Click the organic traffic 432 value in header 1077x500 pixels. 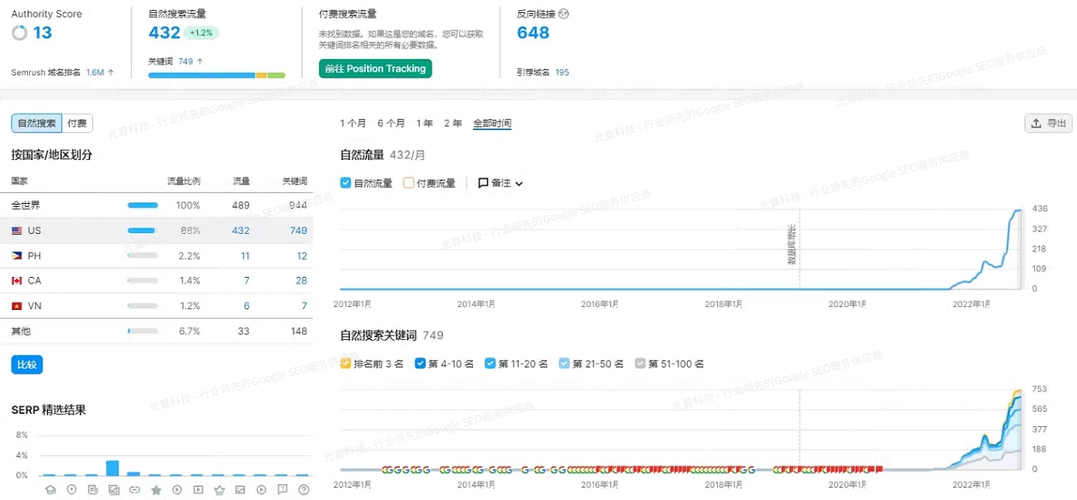[164, 32]
